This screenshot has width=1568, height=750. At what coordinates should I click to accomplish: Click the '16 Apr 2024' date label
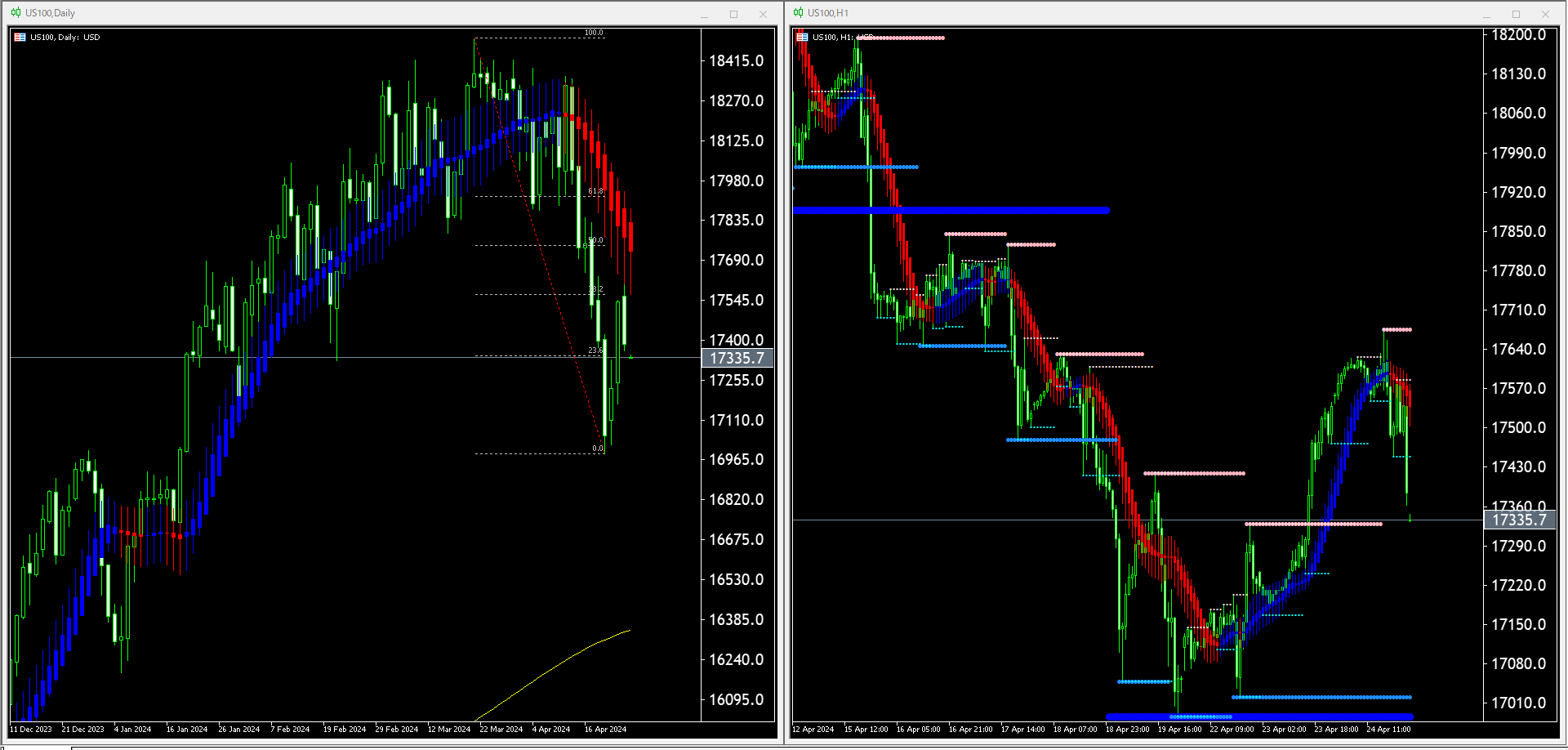point(606,730)
